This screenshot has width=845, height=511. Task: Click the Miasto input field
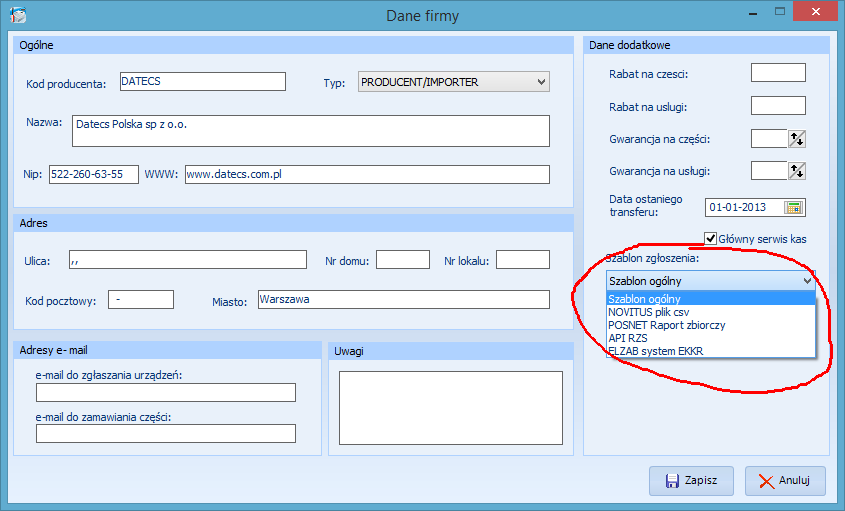403,299
